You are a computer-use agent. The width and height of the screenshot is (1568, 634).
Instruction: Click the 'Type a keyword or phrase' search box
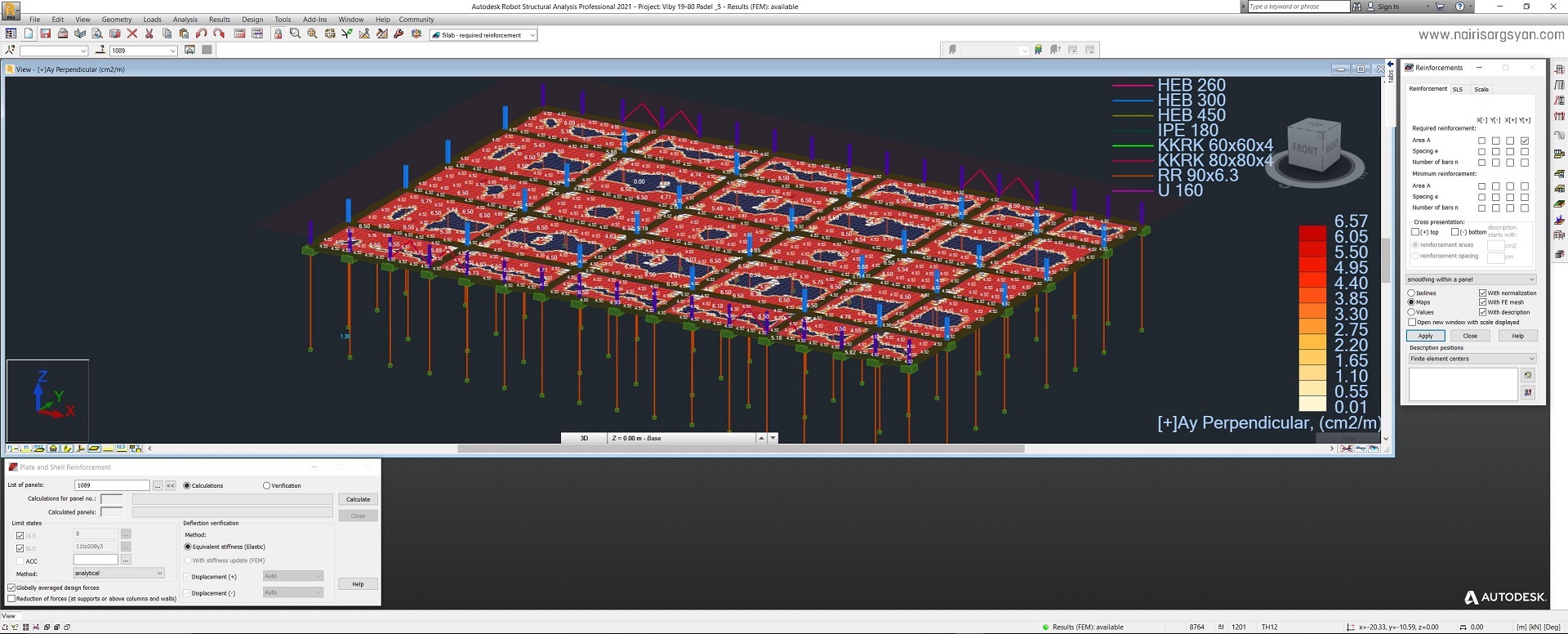click(1298, 7)
